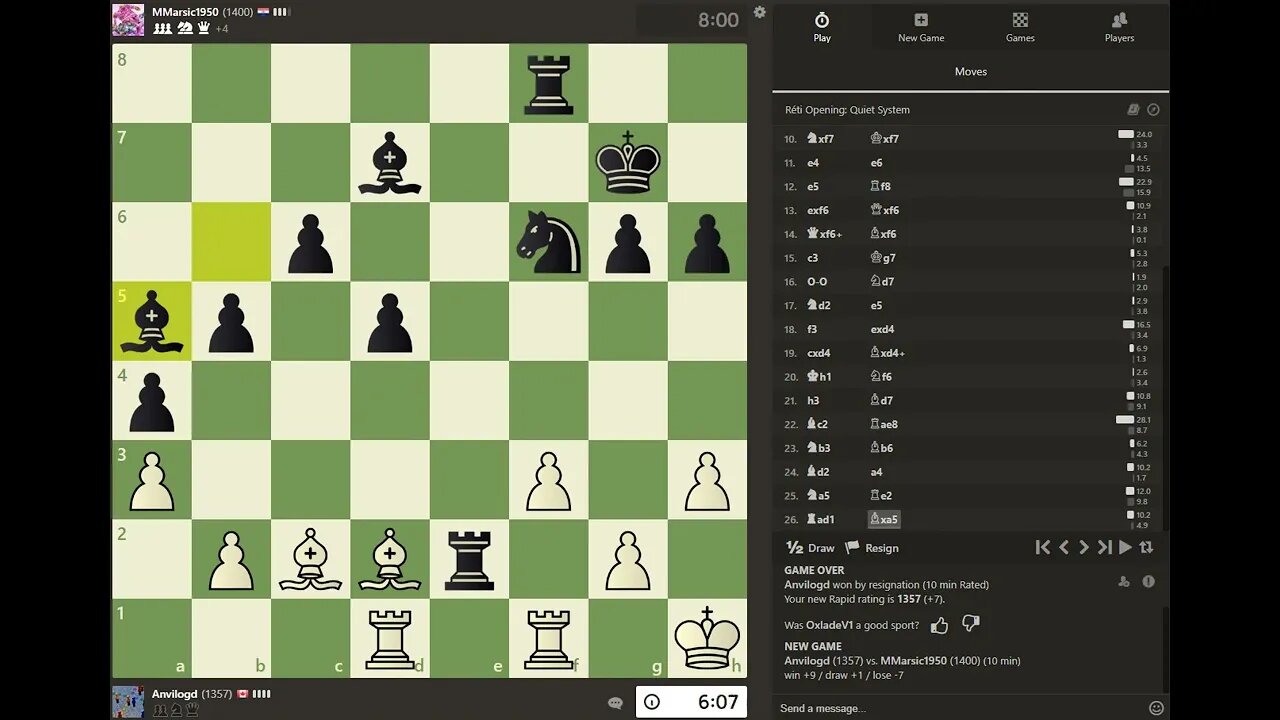
Task: Focus the Send a message field
Action: pos(960,708)
